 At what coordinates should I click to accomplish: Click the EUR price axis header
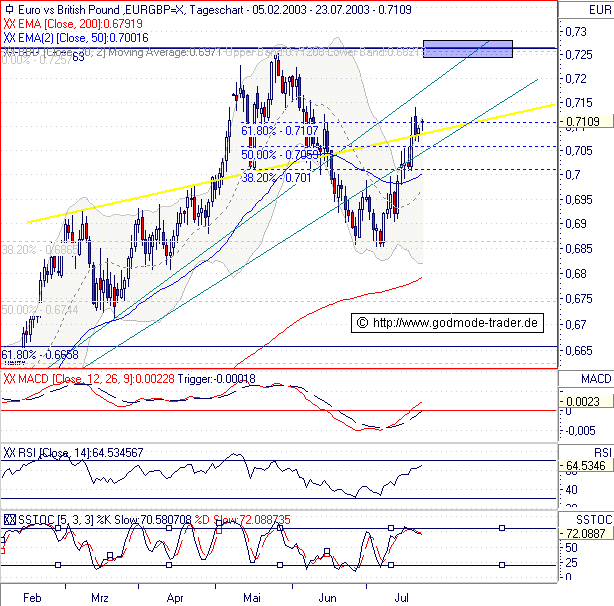[x=585, y=9]
